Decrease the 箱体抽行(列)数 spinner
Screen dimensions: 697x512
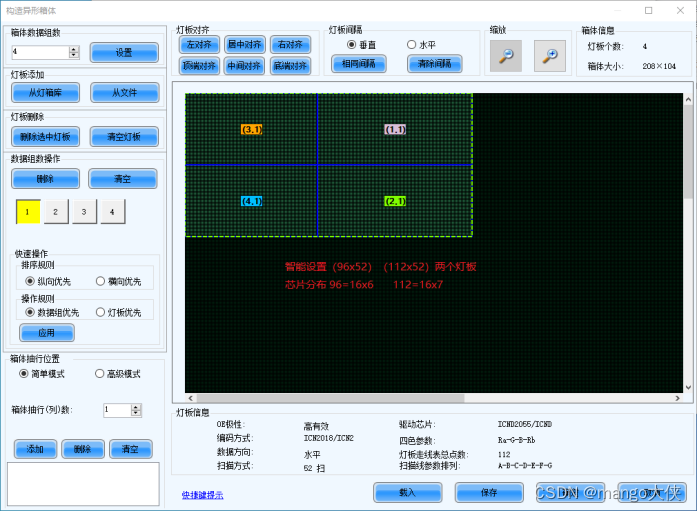(x=136, y=413)
